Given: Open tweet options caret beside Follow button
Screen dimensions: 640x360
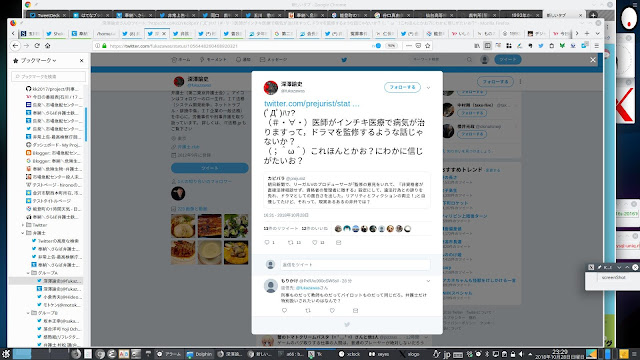Looking at the screenshot, I should 428,87.
